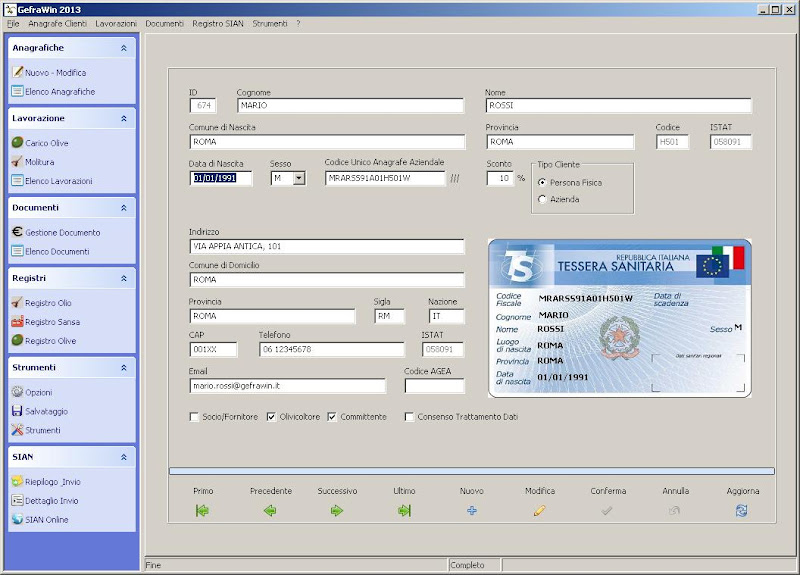Go to next record with Successivo arrow
The width and height of the screenshot is (800, 575).
coord(337,510)
